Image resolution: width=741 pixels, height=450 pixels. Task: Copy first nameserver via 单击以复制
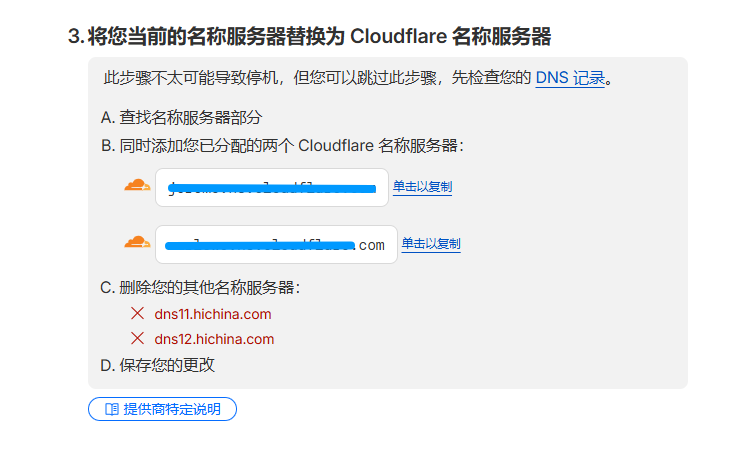click(x=422, y=187)
